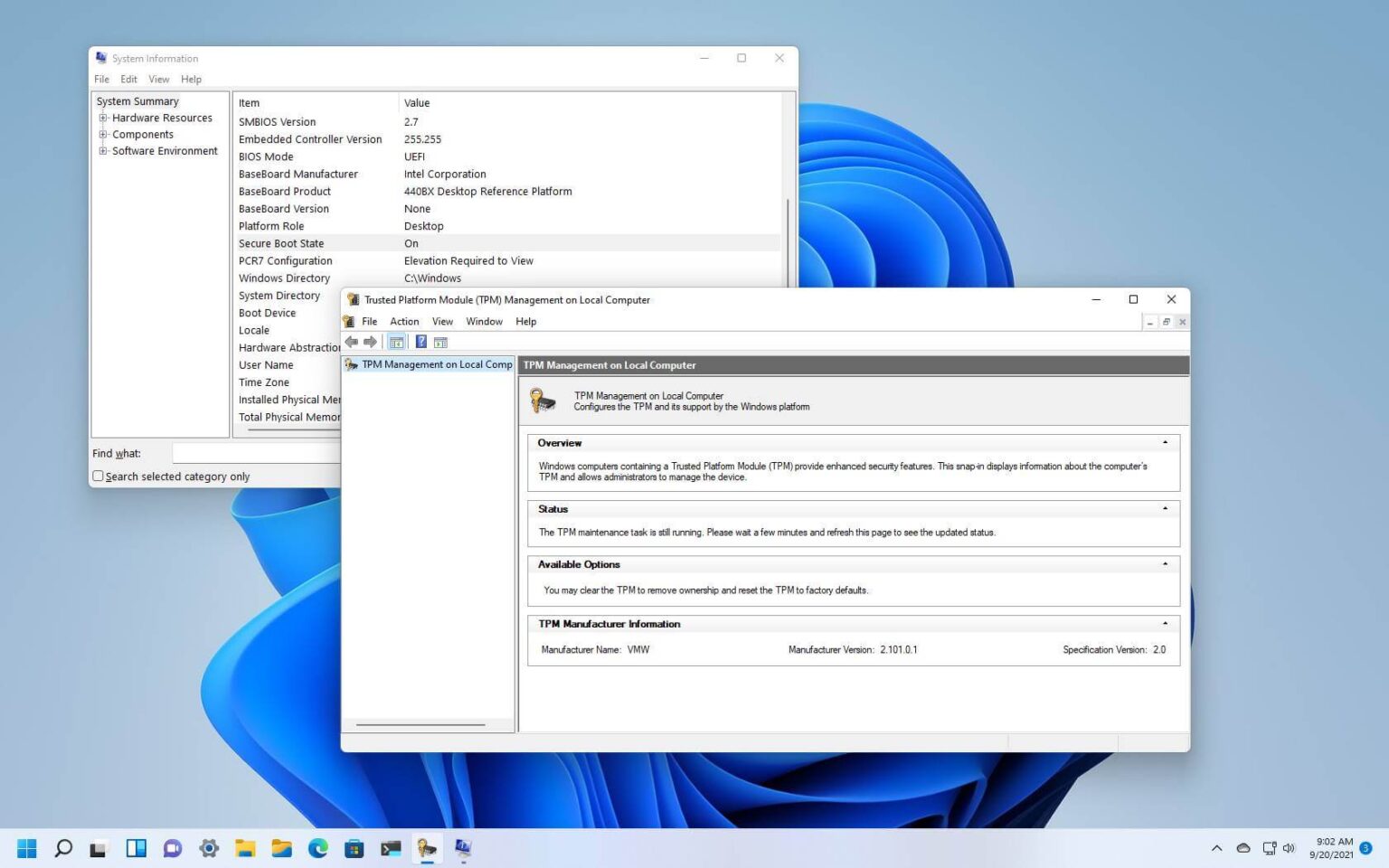Collapse the TPM Manufacturer Information section
1389x868 pixels.
tap(1164, 623)
